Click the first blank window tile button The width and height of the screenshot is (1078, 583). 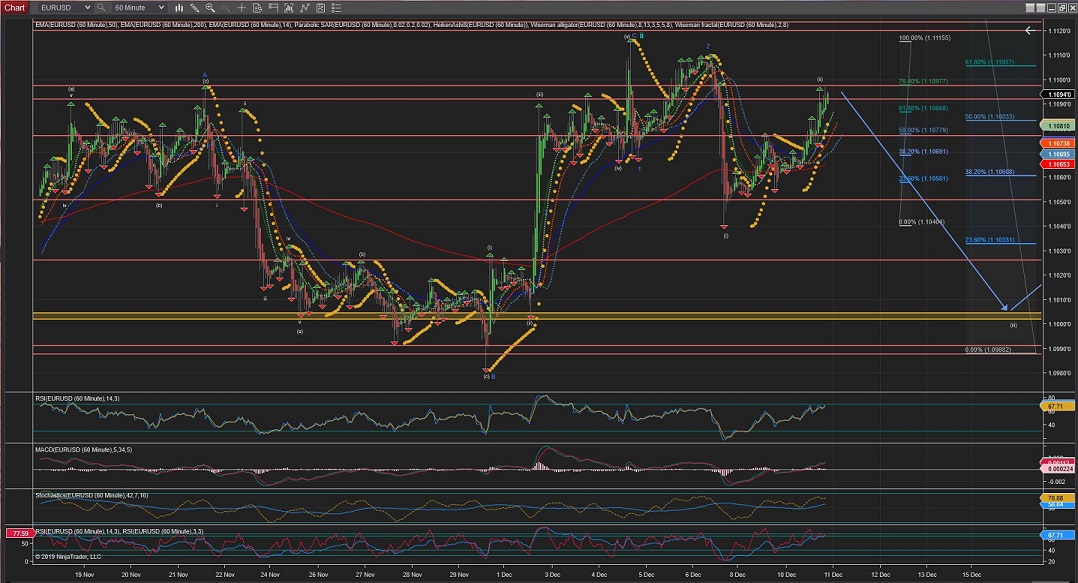(x=1031, y=8)
